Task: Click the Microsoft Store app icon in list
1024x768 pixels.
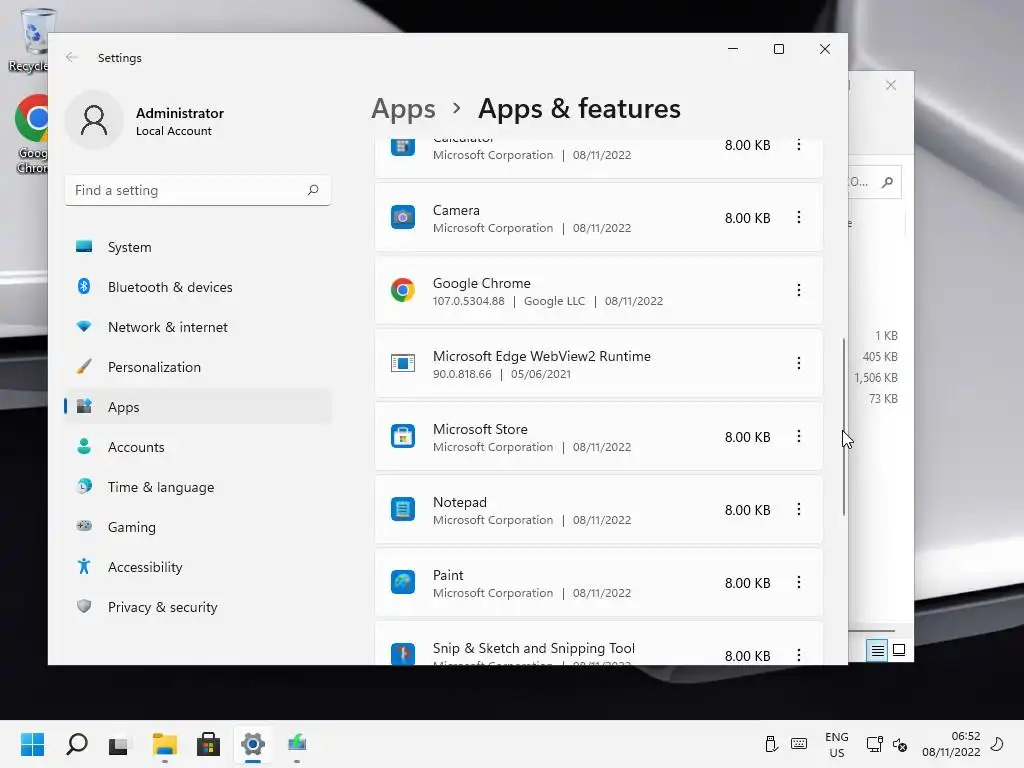Action: coord(402,436)
